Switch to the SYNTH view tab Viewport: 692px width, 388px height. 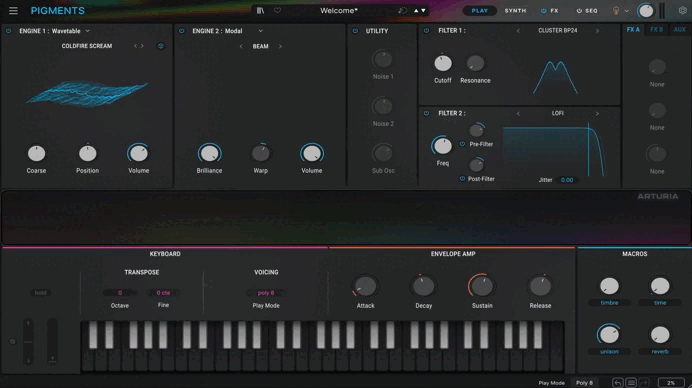pyautogui.click(x=515, y=11)
